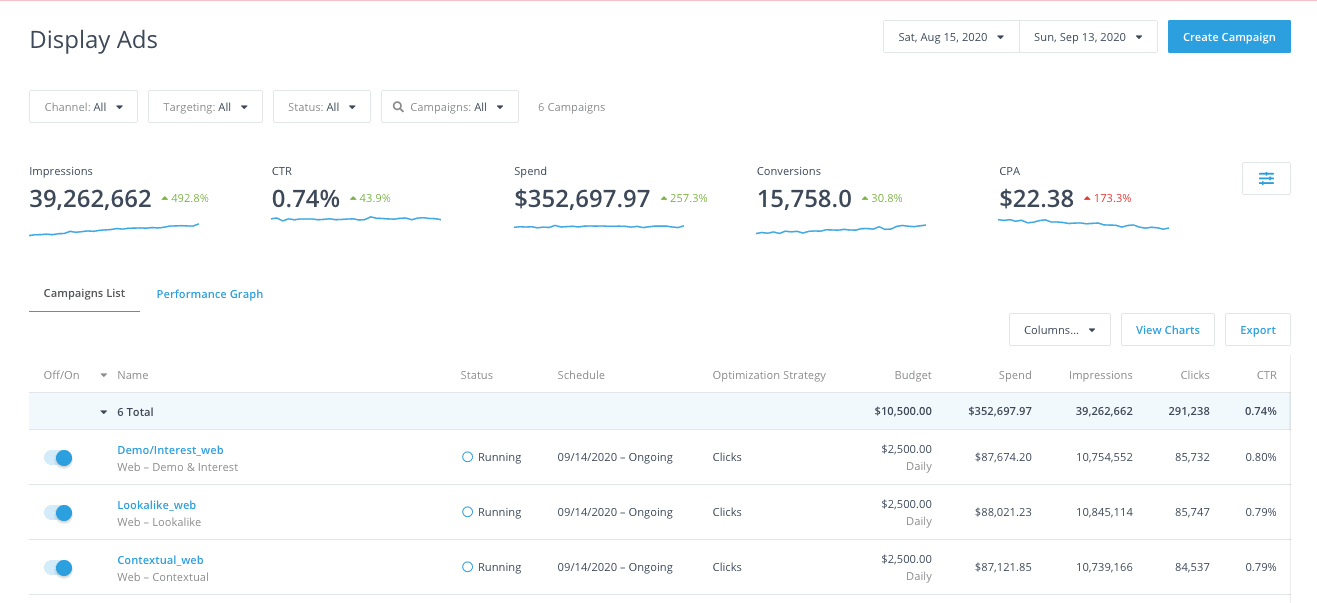1317x603 pixels.
Task: Open the metrics settings sliders icon
Action: 1266,178
